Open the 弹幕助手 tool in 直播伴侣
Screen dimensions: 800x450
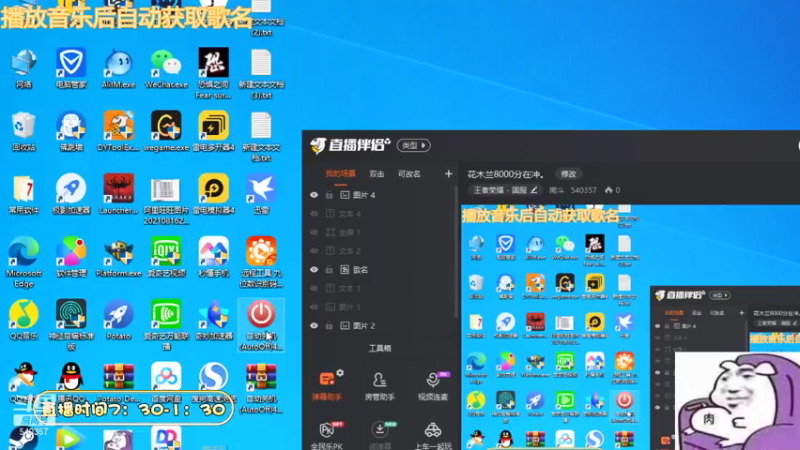coord(327,385)
